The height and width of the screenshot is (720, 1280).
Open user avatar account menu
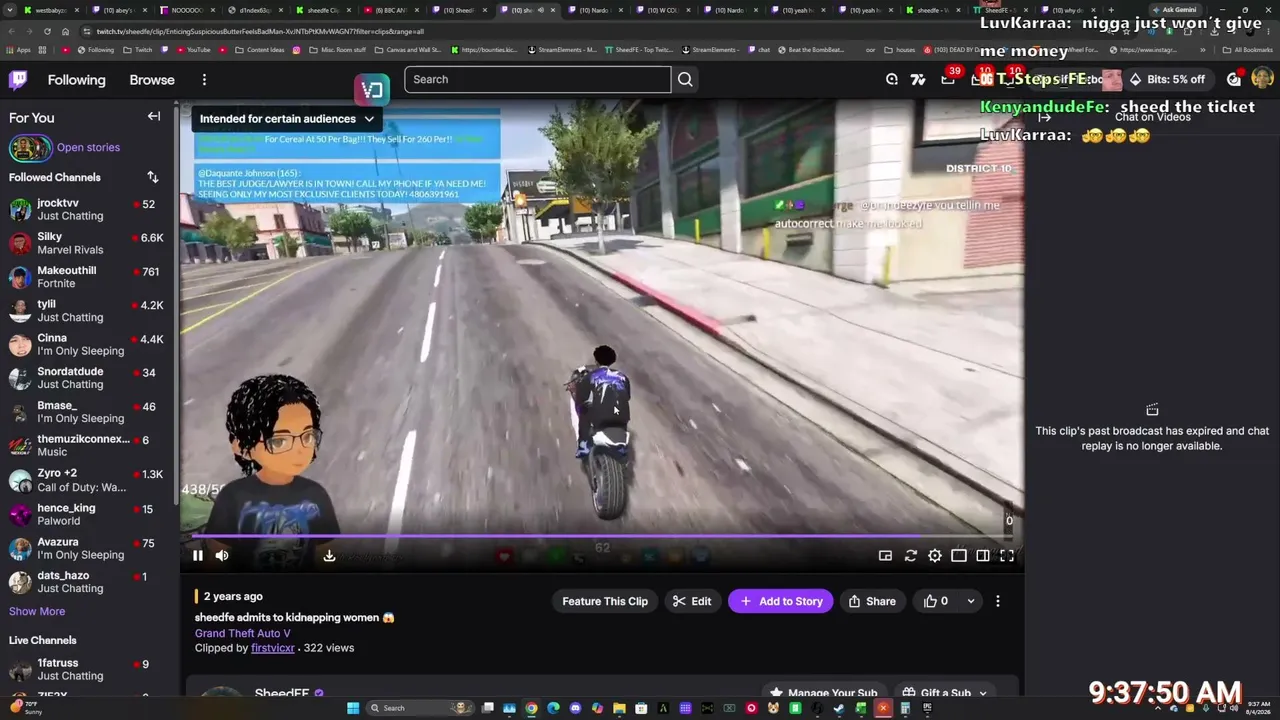click(x=1262, y=79)
